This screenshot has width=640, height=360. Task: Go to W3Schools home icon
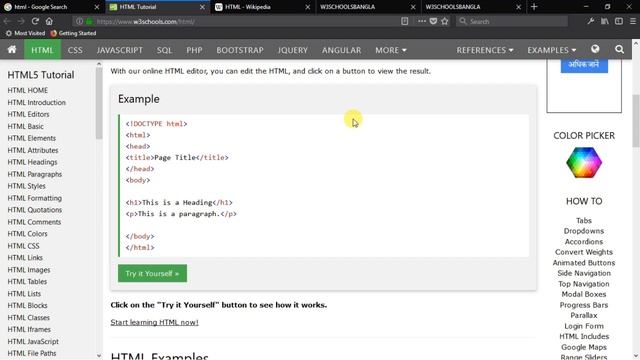[12, 49]
